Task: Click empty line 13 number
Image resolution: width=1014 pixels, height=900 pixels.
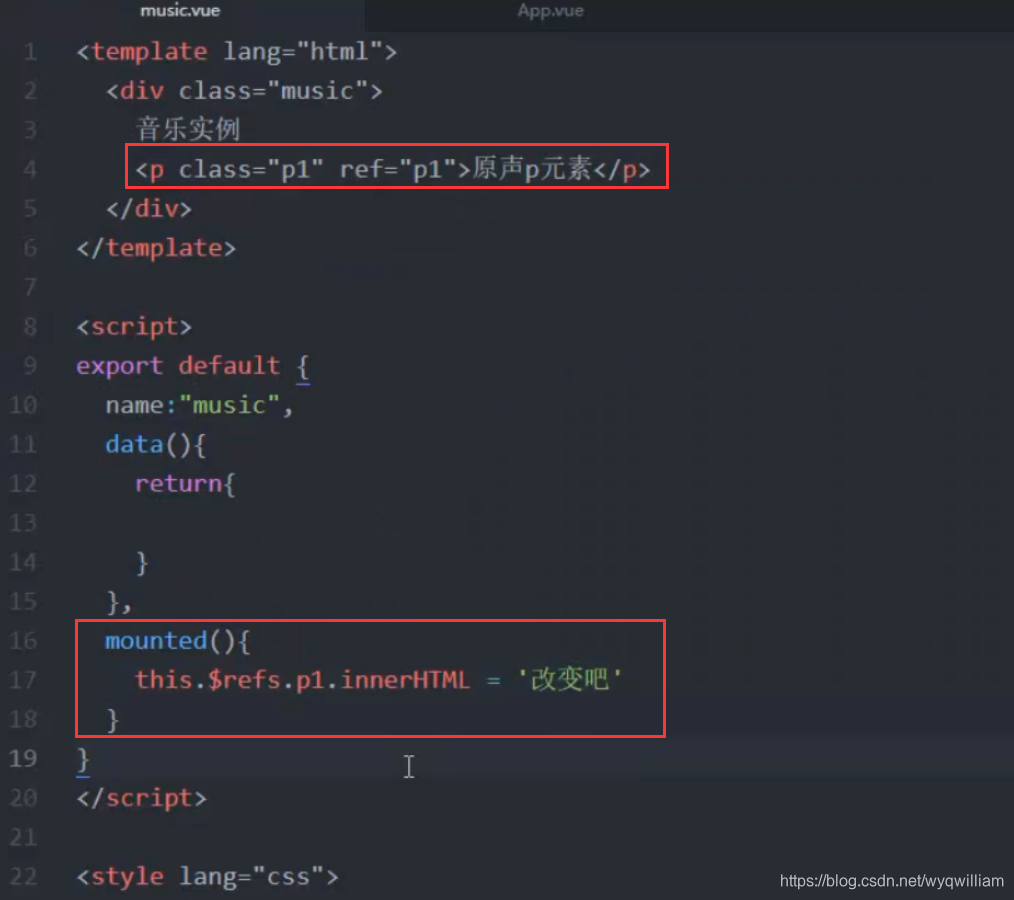Action: coord(23,522)
